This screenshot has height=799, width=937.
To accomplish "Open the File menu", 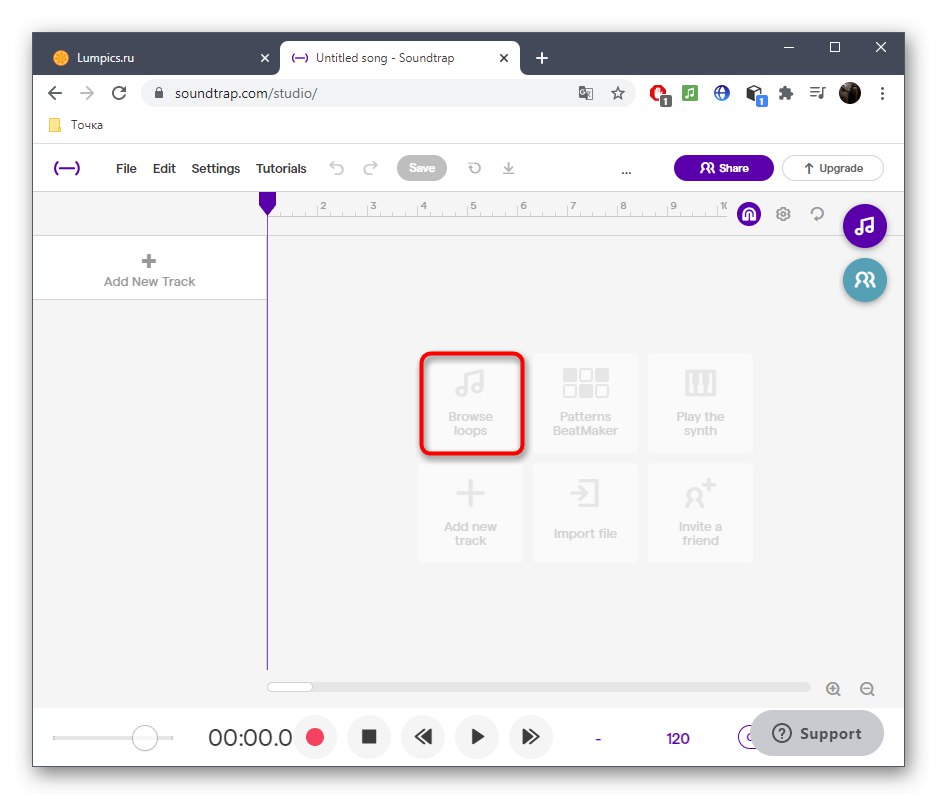I will point(126,169).
